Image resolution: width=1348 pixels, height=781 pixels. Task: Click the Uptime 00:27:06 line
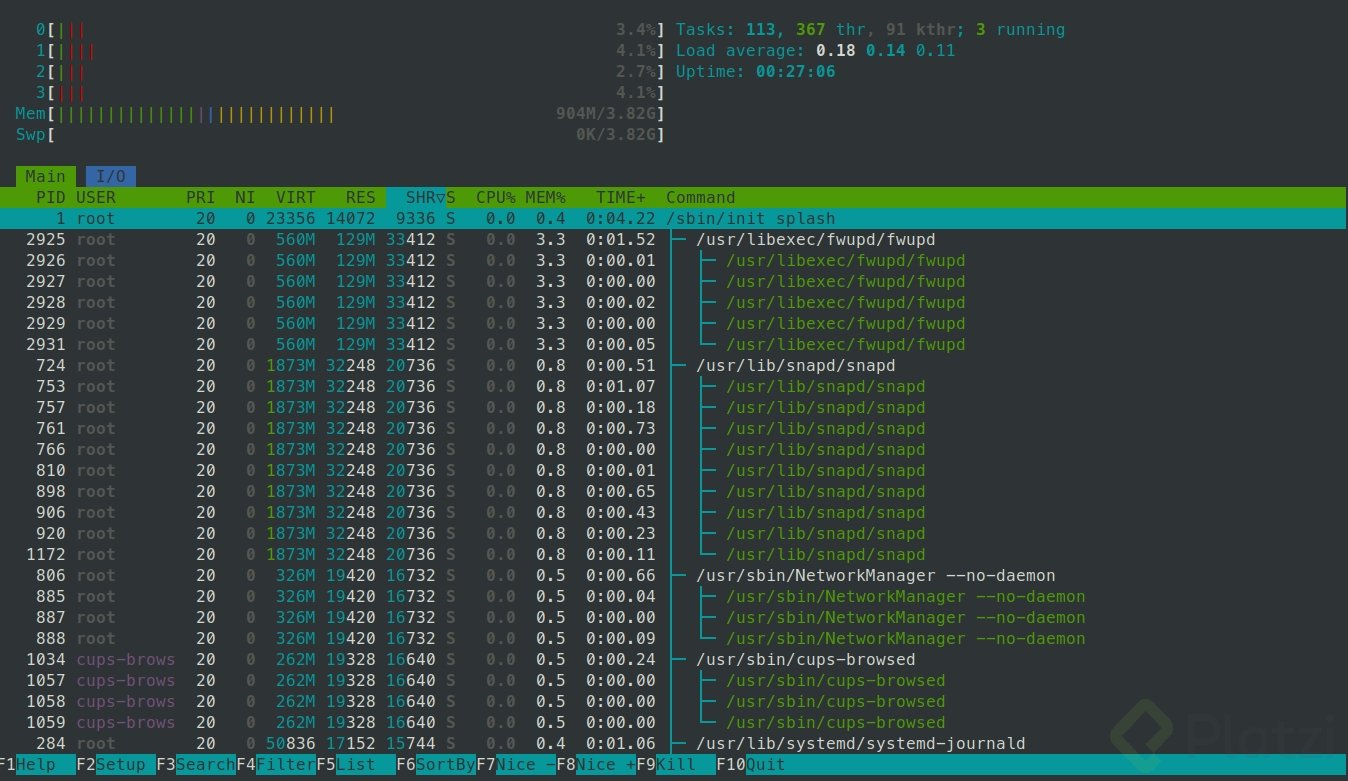[x=755, y=72]
